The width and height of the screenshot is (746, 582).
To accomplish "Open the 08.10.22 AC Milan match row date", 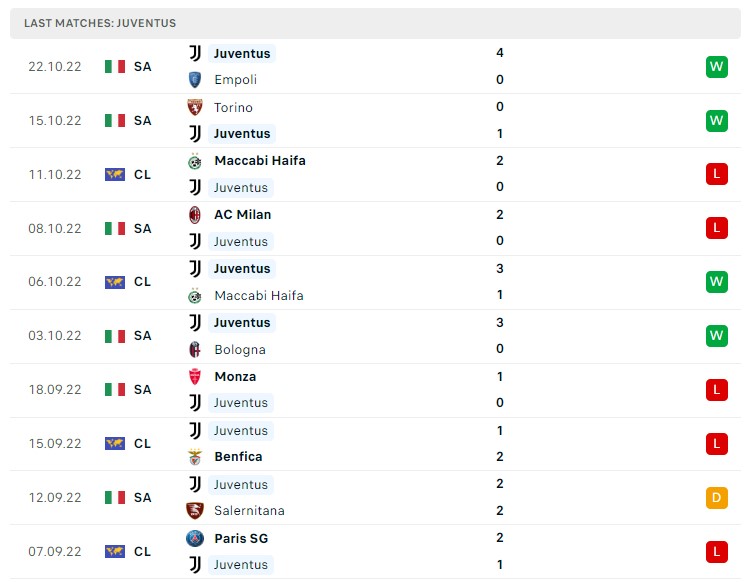I will pos(55,229).
